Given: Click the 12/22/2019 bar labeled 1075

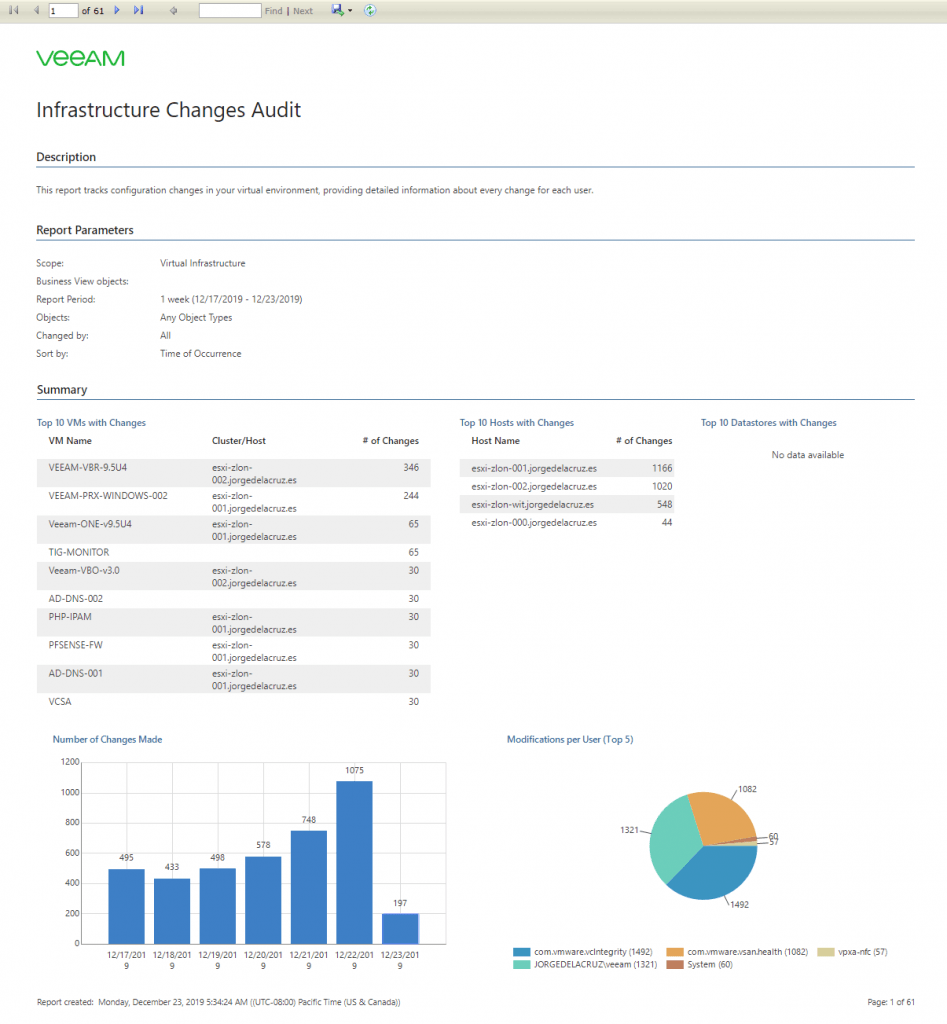Looking at the screenshot, I should pos(355,862).
